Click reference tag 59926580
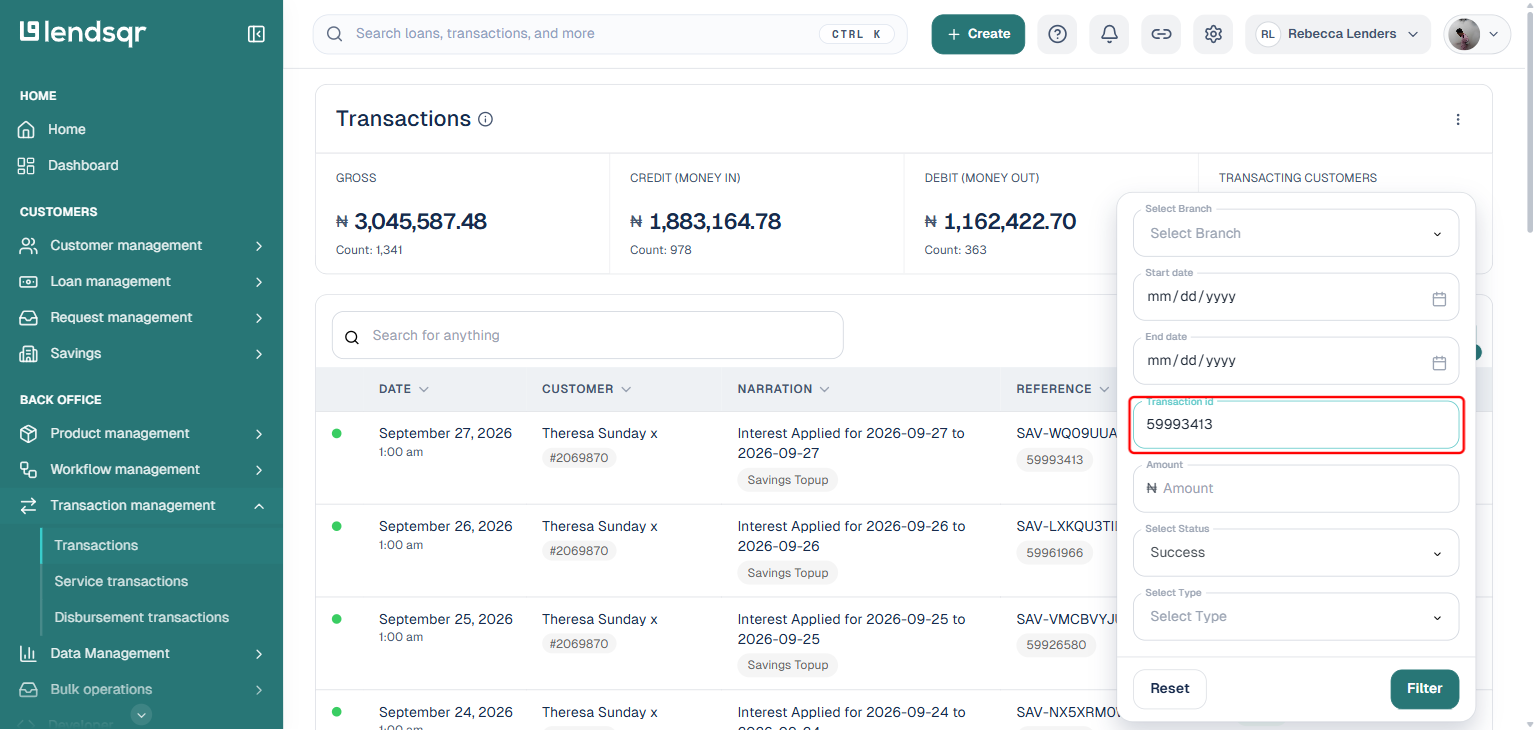Screen dimensions: 1535x730 tap(1056, 645)
